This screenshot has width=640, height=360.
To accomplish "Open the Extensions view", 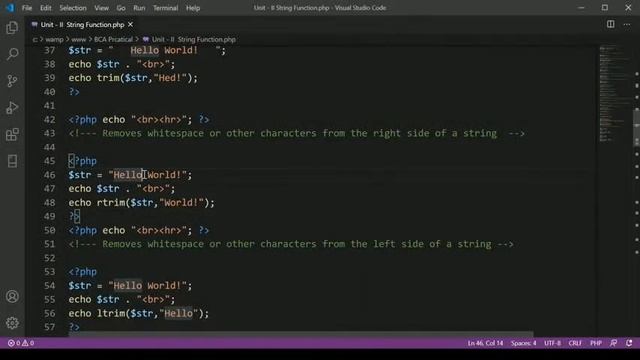I will click(12, 134).
